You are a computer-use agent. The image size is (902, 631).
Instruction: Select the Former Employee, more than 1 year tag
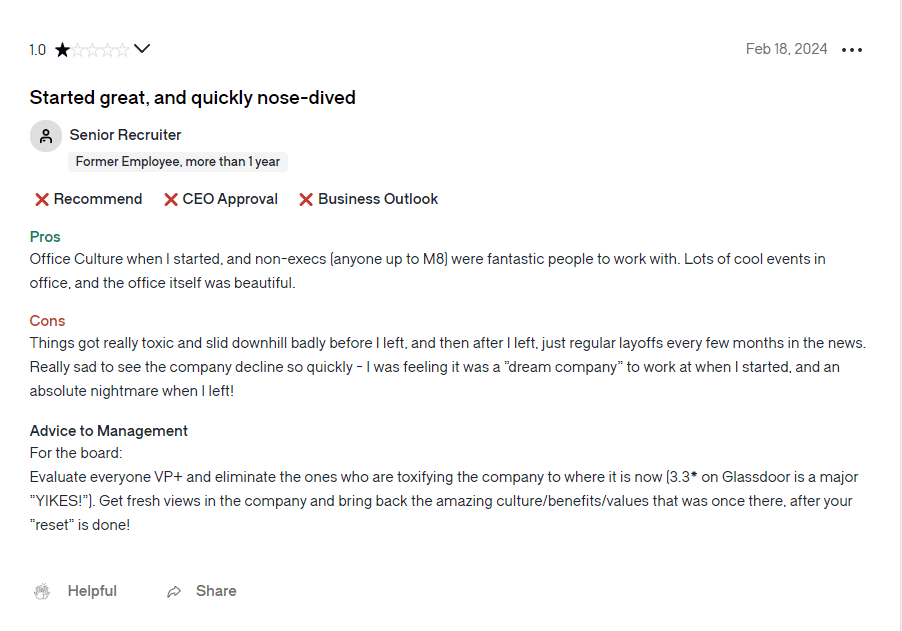click(x=178, y=162)
